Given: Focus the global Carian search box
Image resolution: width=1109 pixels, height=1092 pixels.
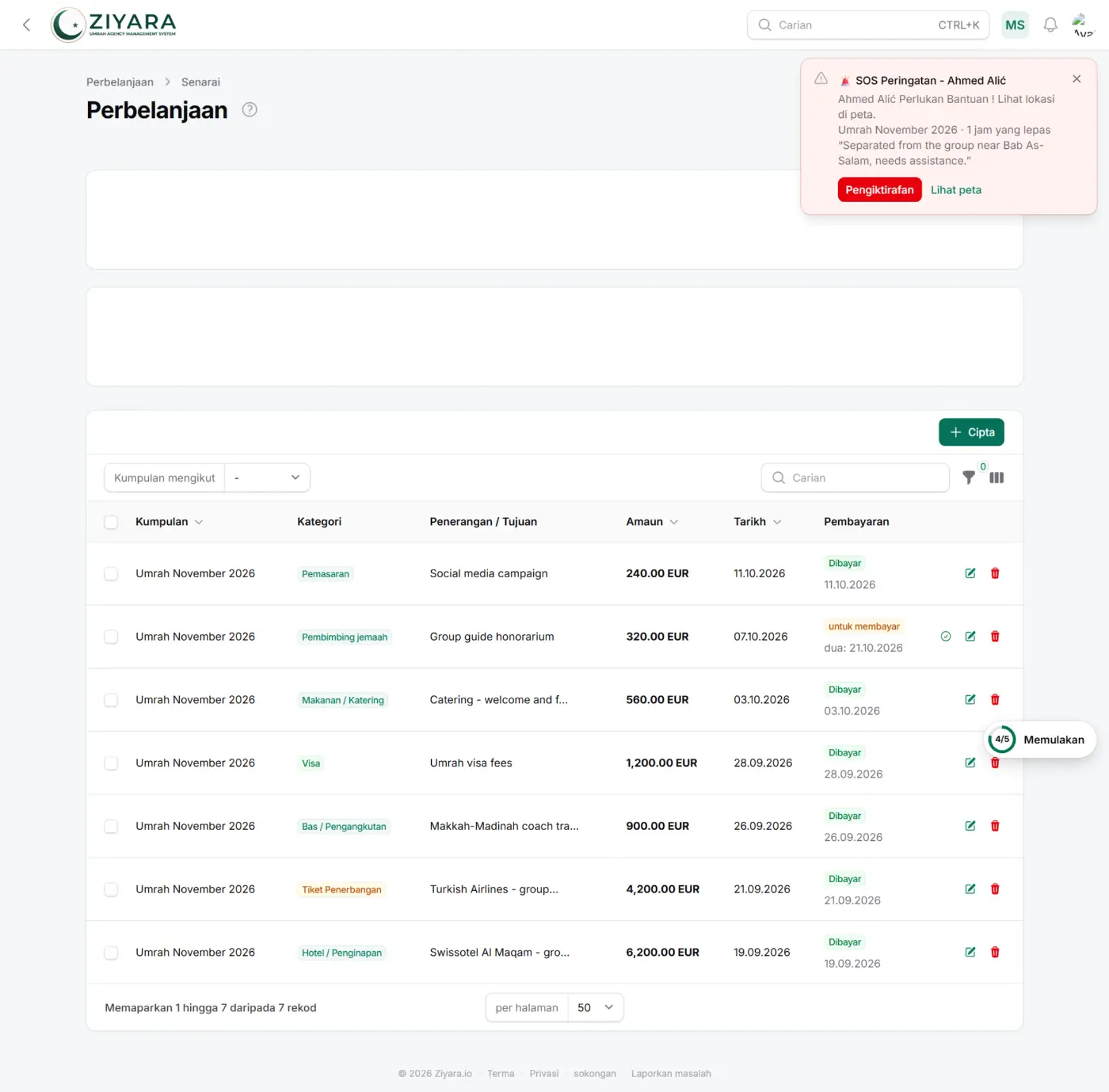Looking at the screenshot, I should 868,25.
